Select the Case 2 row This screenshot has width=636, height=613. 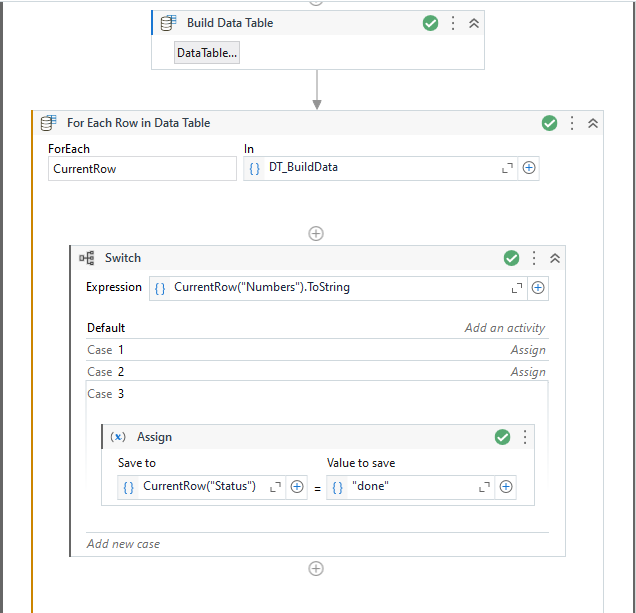click(x=318, y=372)
